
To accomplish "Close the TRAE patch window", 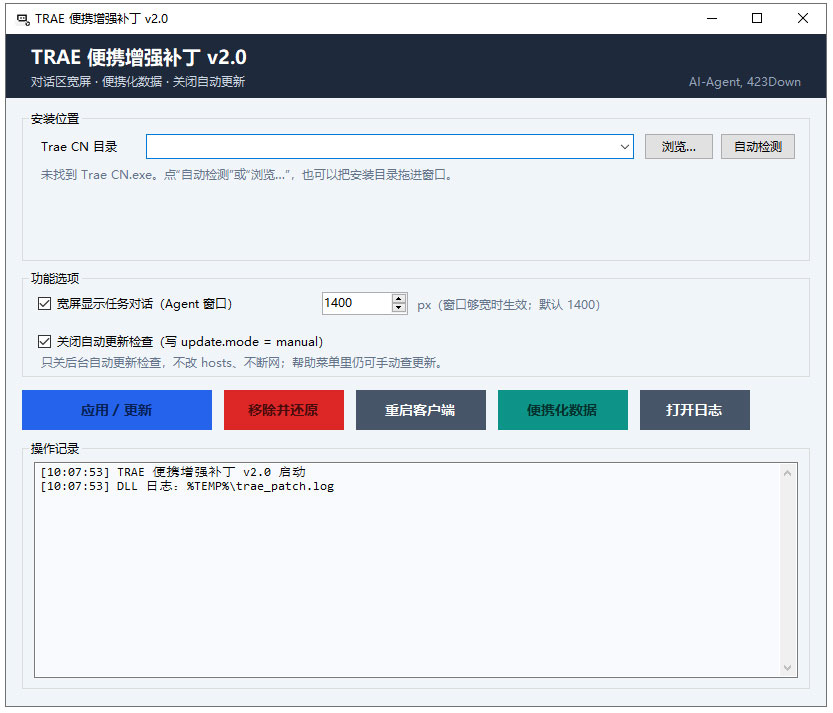I will tap(803, 19).
